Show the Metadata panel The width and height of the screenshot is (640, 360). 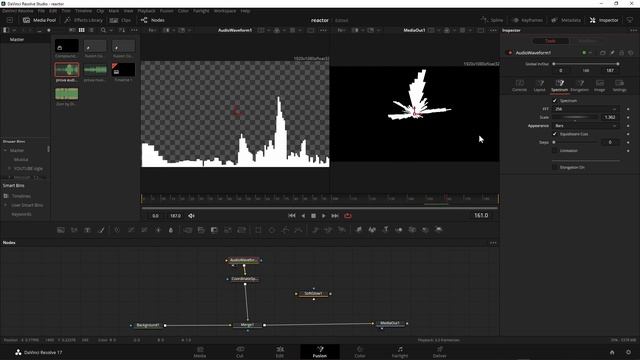pos(566,20)
